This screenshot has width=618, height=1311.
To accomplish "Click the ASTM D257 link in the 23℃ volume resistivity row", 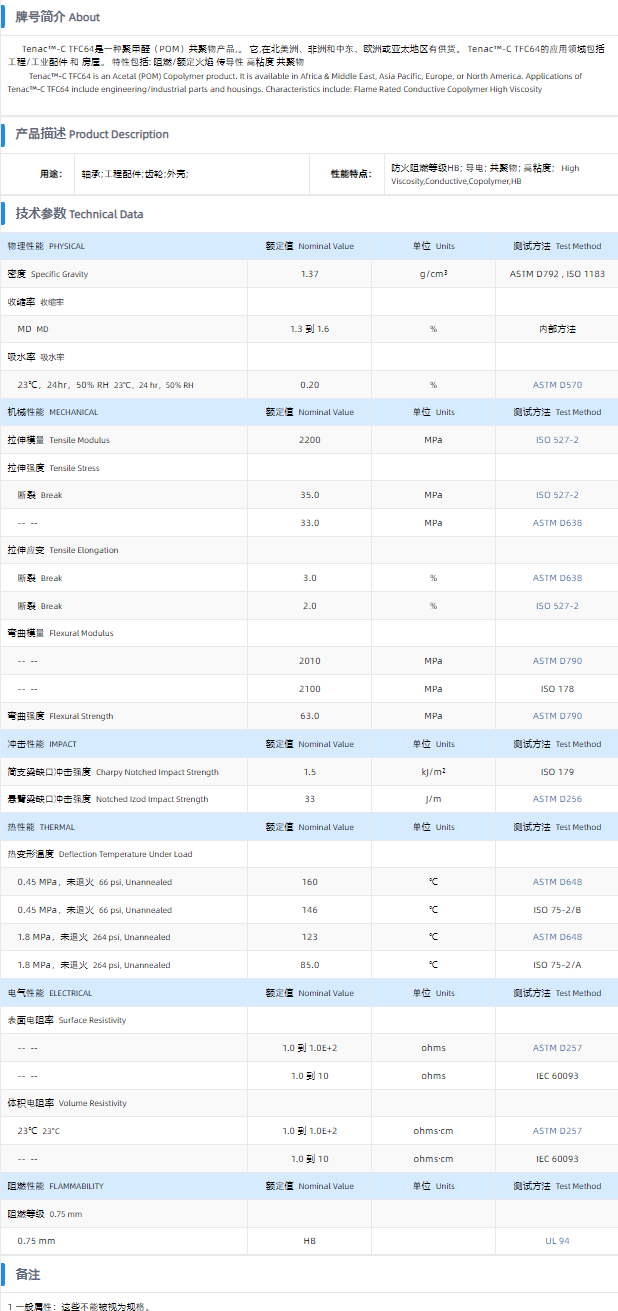I will pos(557,1131).
